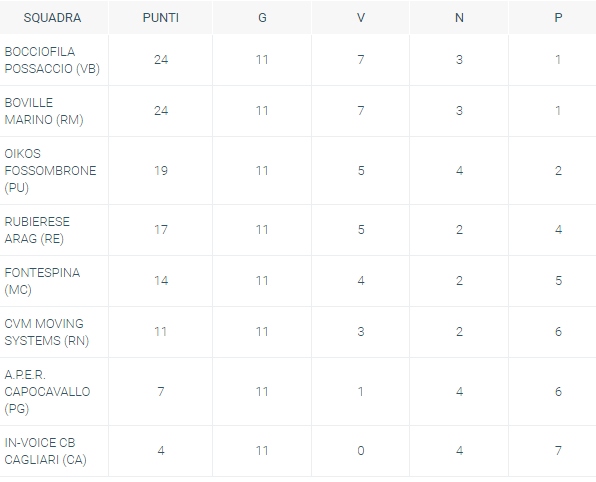The width and height of the screenshot is (596, 482).
Task: Click the 17 points value for Rubierese
Action: pyautogui.click(x=161, y=230)
